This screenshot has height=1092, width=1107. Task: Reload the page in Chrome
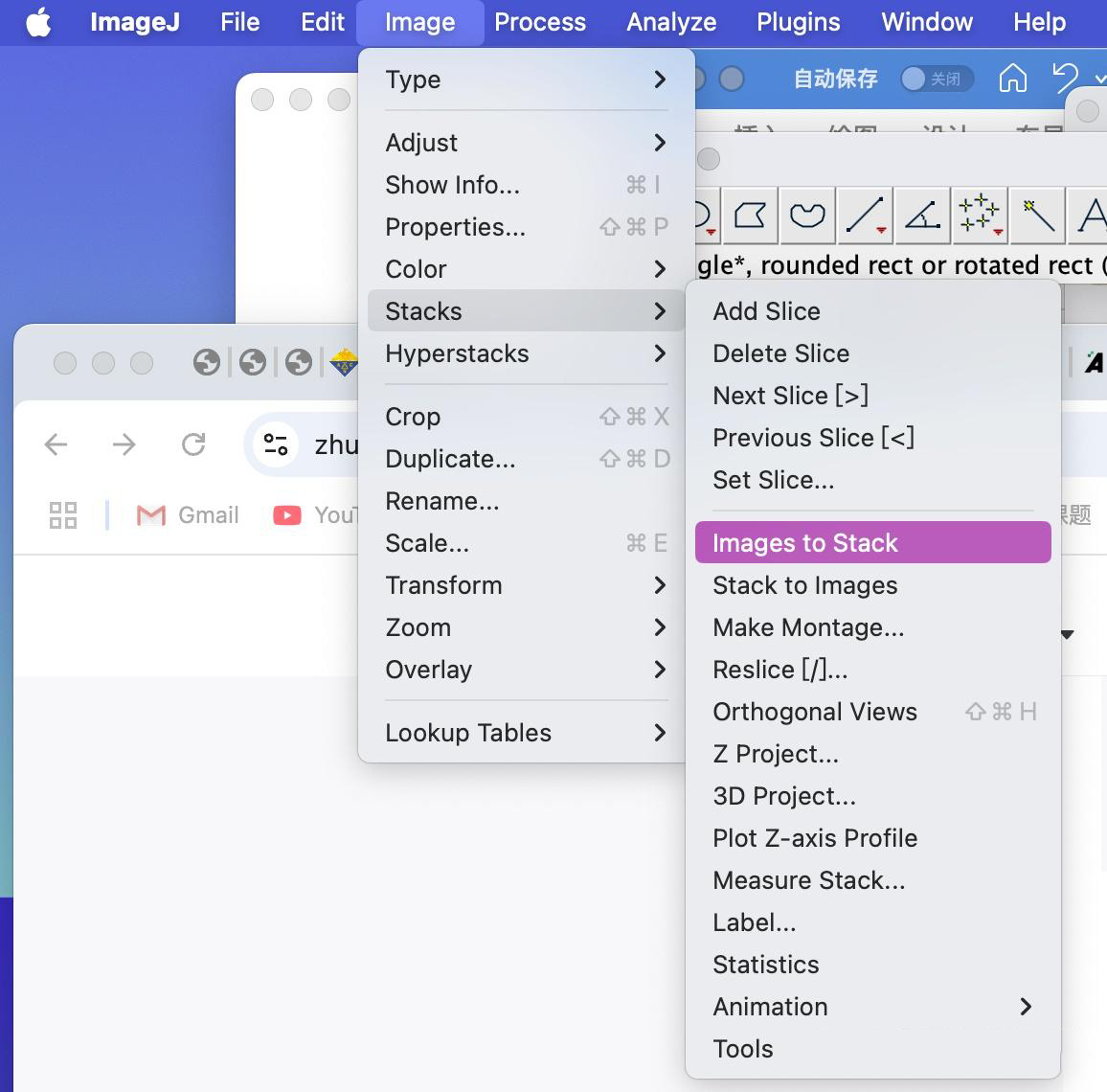(193, 444)
